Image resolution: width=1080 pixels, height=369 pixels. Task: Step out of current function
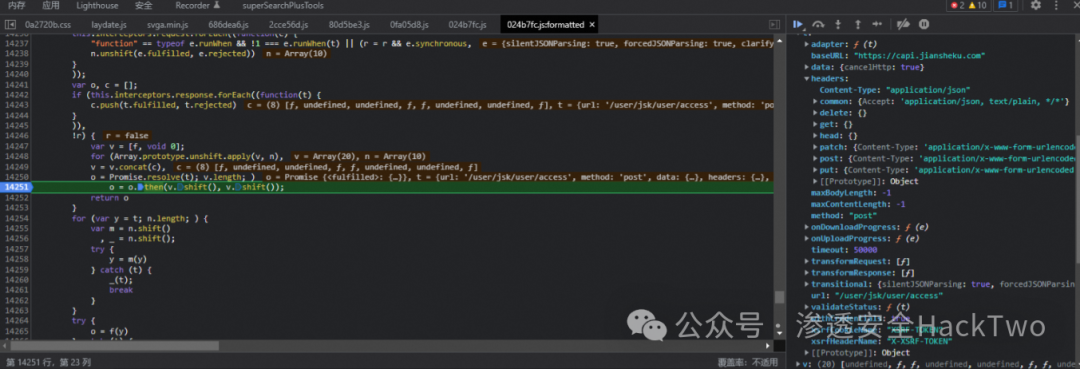click(858, 24)
